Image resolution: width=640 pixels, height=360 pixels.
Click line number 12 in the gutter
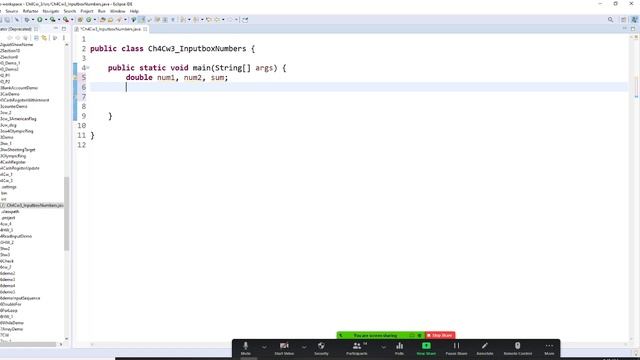(x=82, y=145)
